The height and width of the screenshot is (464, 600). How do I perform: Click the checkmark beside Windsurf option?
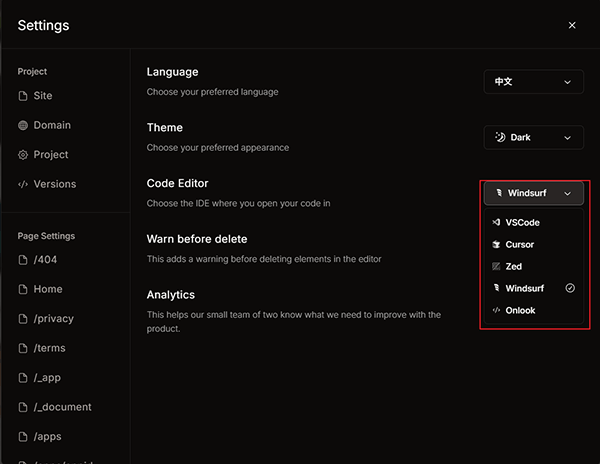click(x=570, y=288)
